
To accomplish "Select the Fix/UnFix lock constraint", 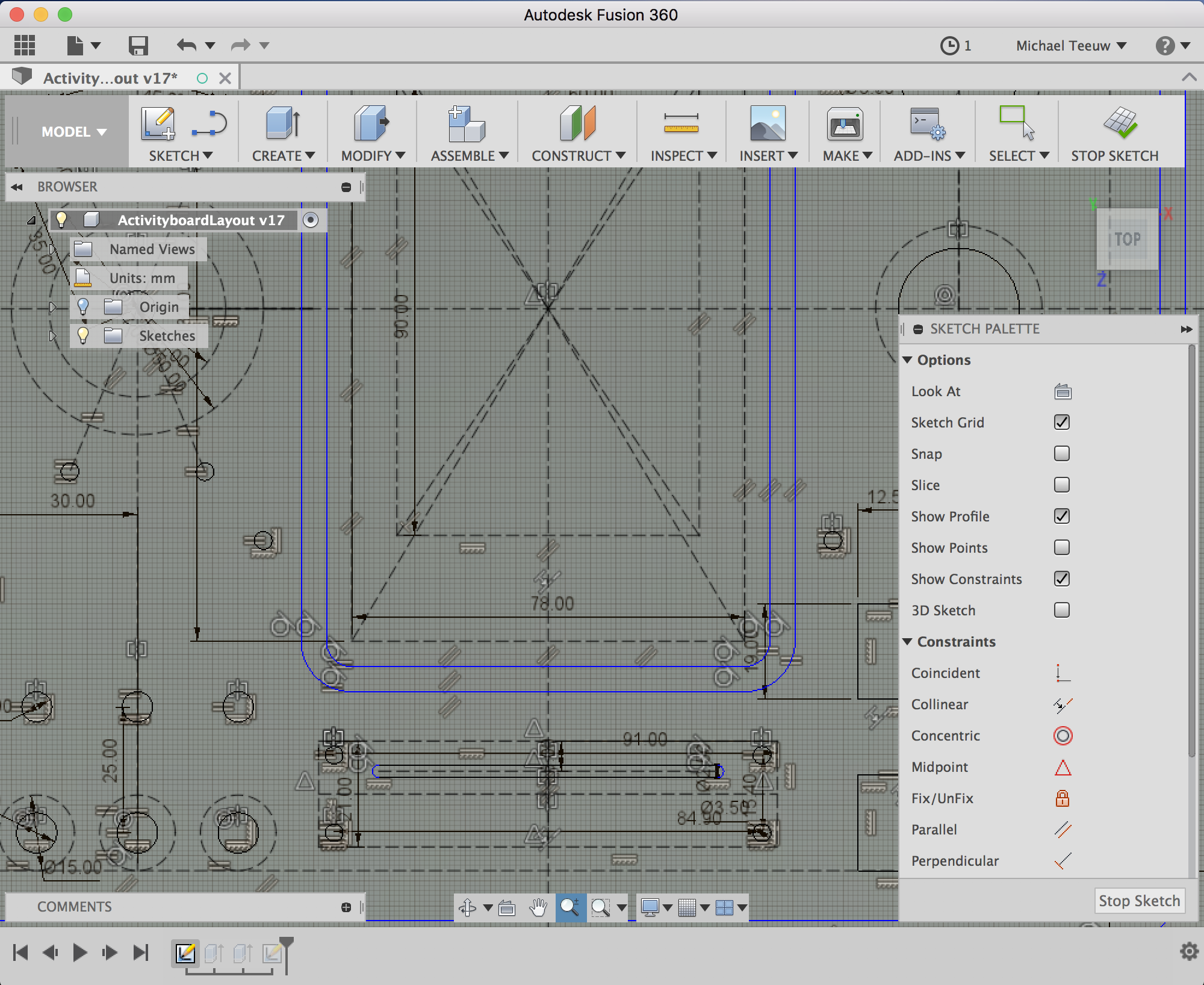I will pos(1063,798).
